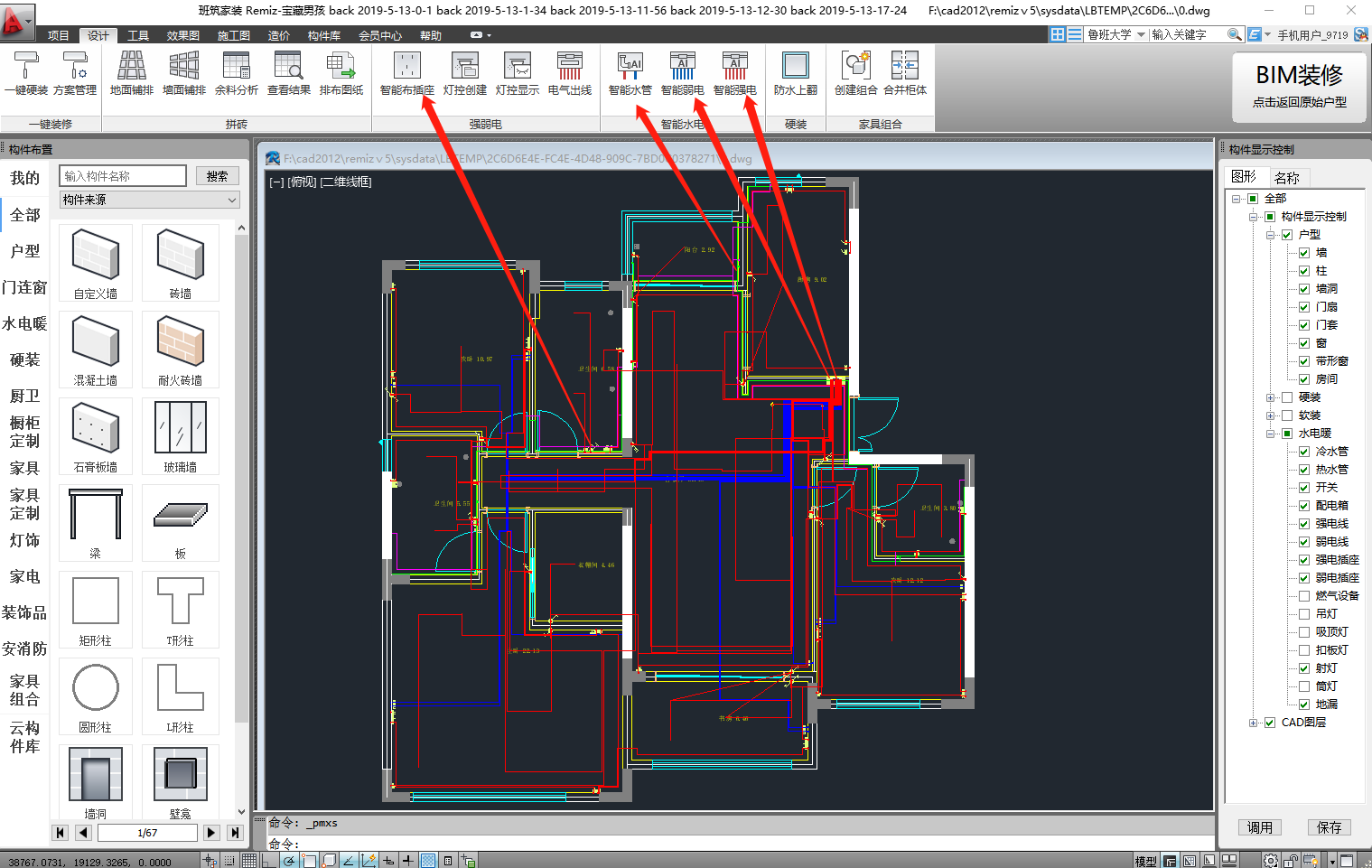Enable the 燃气设备 checkbox
The height and width of the screenshot is (868, 1372).
[1304, 596]
